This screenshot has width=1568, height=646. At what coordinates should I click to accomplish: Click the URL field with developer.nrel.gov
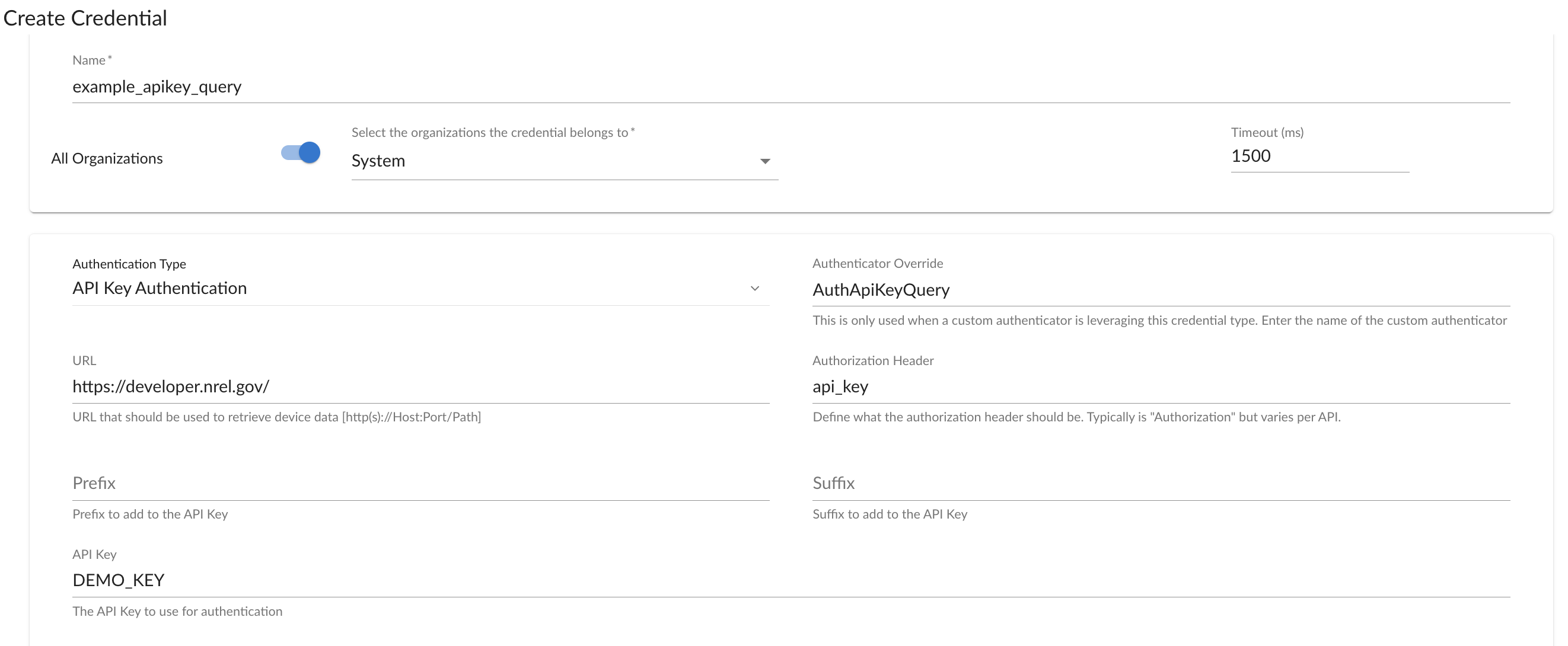click(x=420, y=386)
